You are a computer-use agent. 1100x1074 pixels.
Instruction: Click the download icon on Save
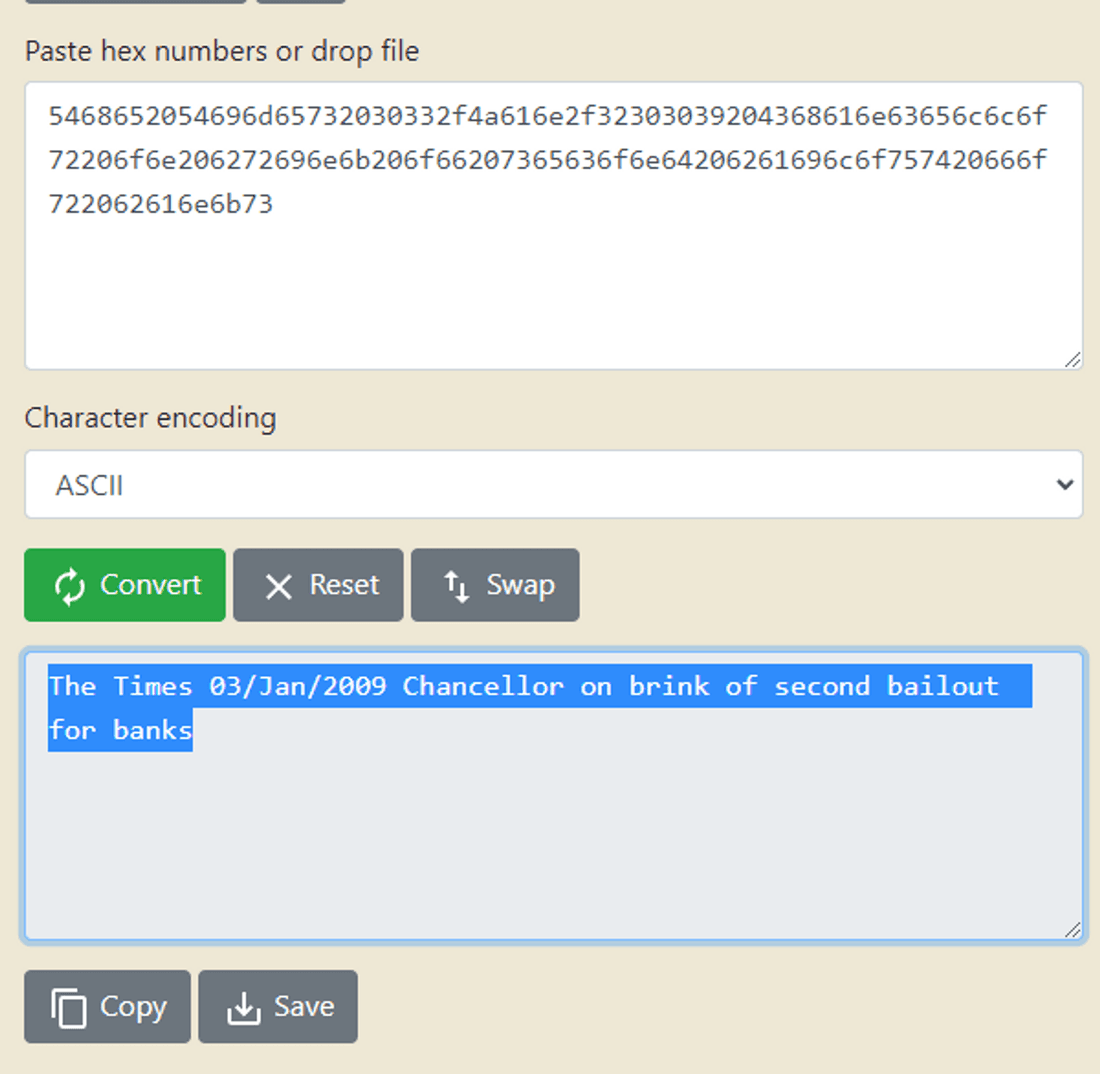[x=243, y=1008]
